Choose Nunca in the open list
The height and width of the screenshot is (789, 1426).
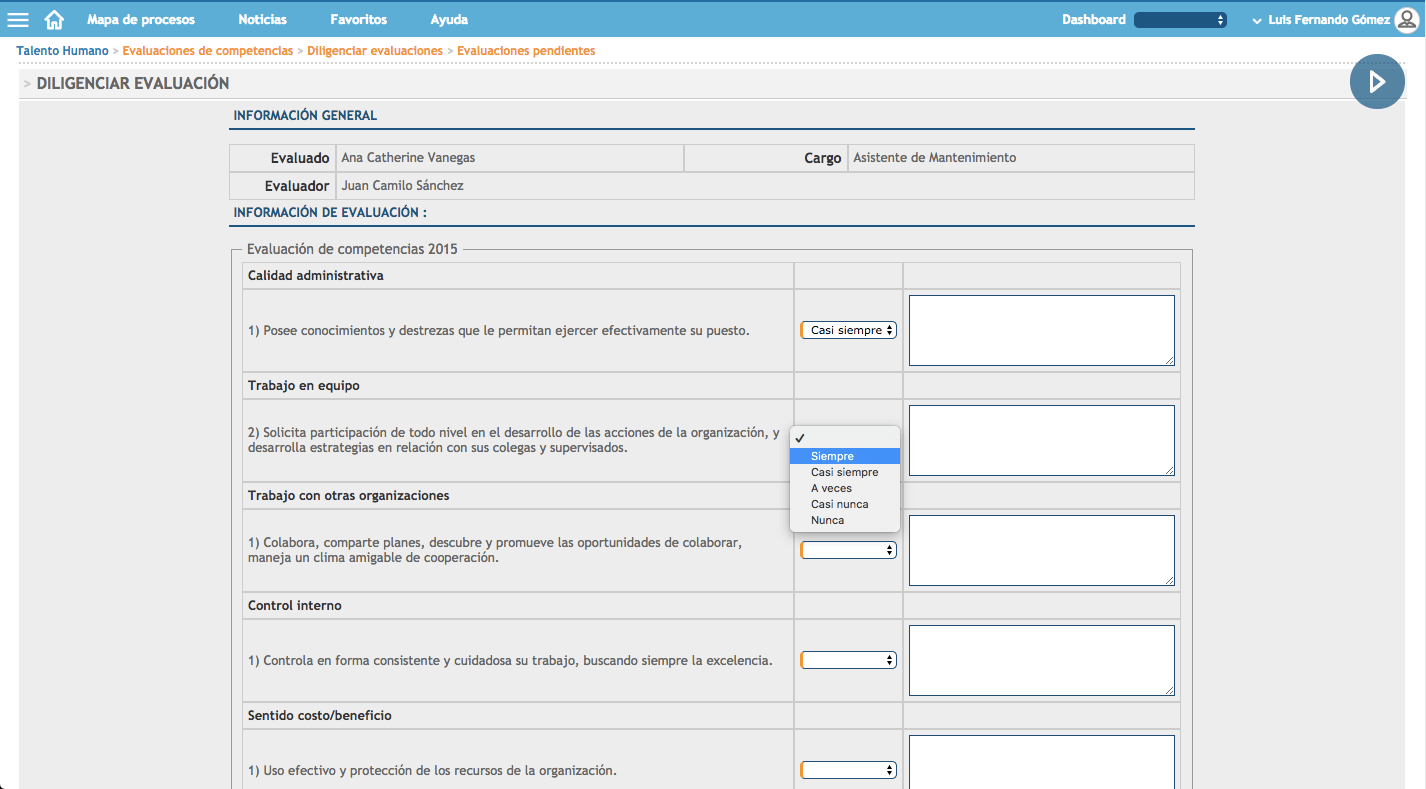click(x=845, y=520)
